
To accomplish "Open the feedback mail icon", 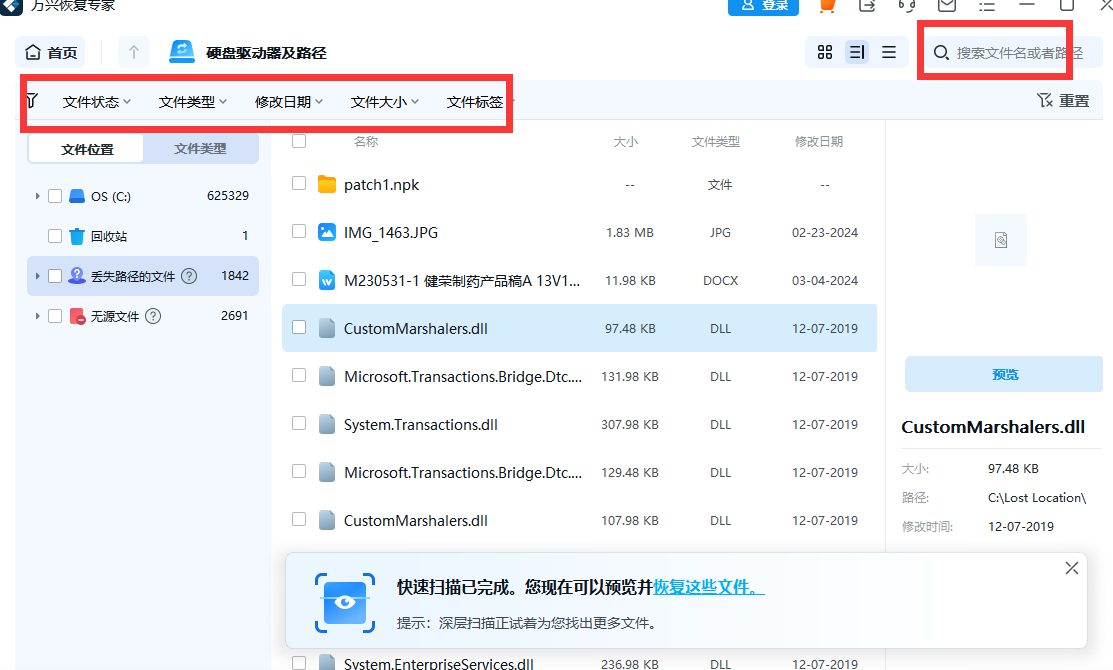I will [x=946, y=7].
